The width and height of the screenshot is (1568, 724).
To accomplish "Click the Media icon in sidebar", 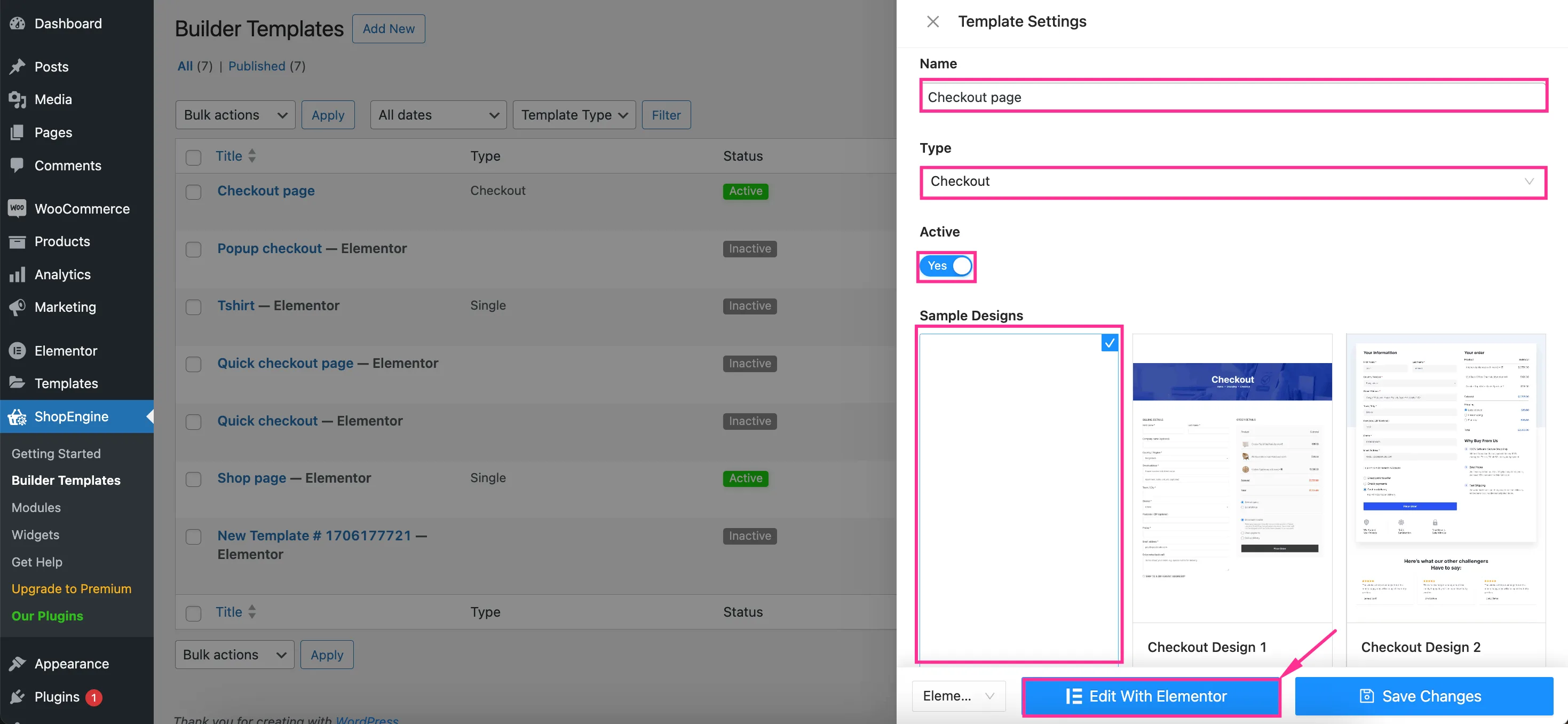I will tap(18, 99).
